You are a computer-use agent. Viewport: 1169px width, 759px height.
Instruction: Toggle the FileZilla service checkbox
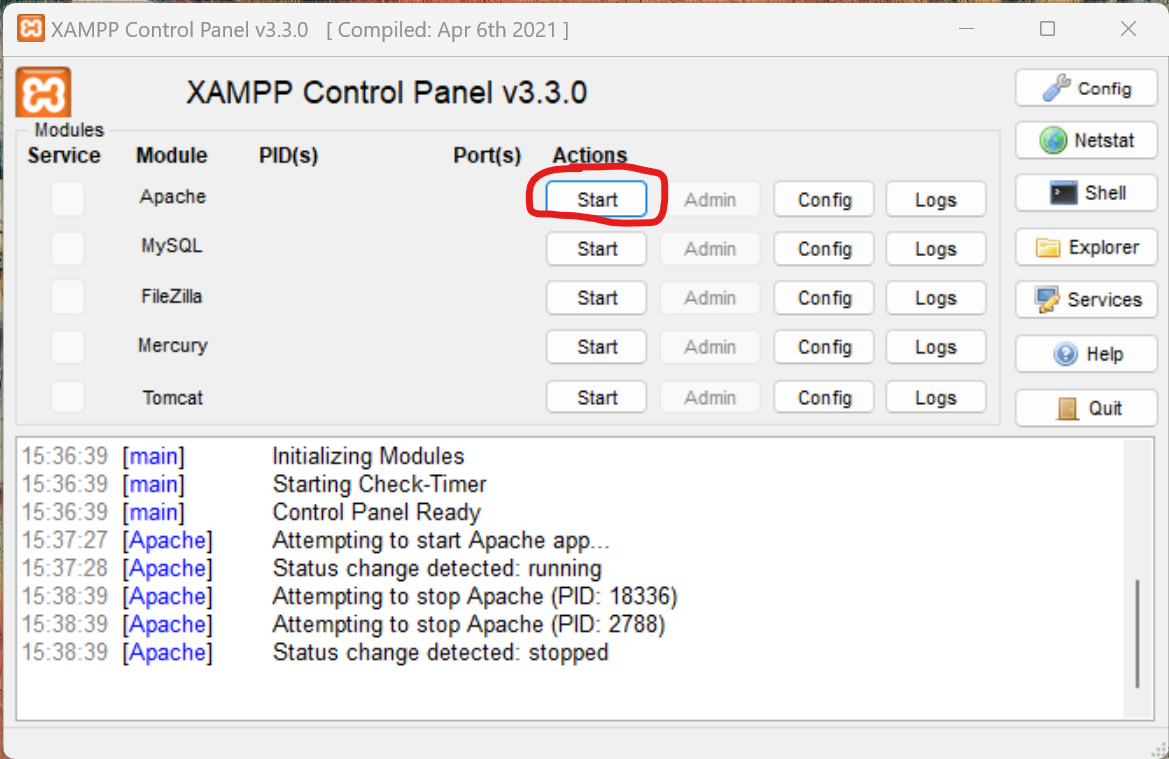[x=68, y=298]
